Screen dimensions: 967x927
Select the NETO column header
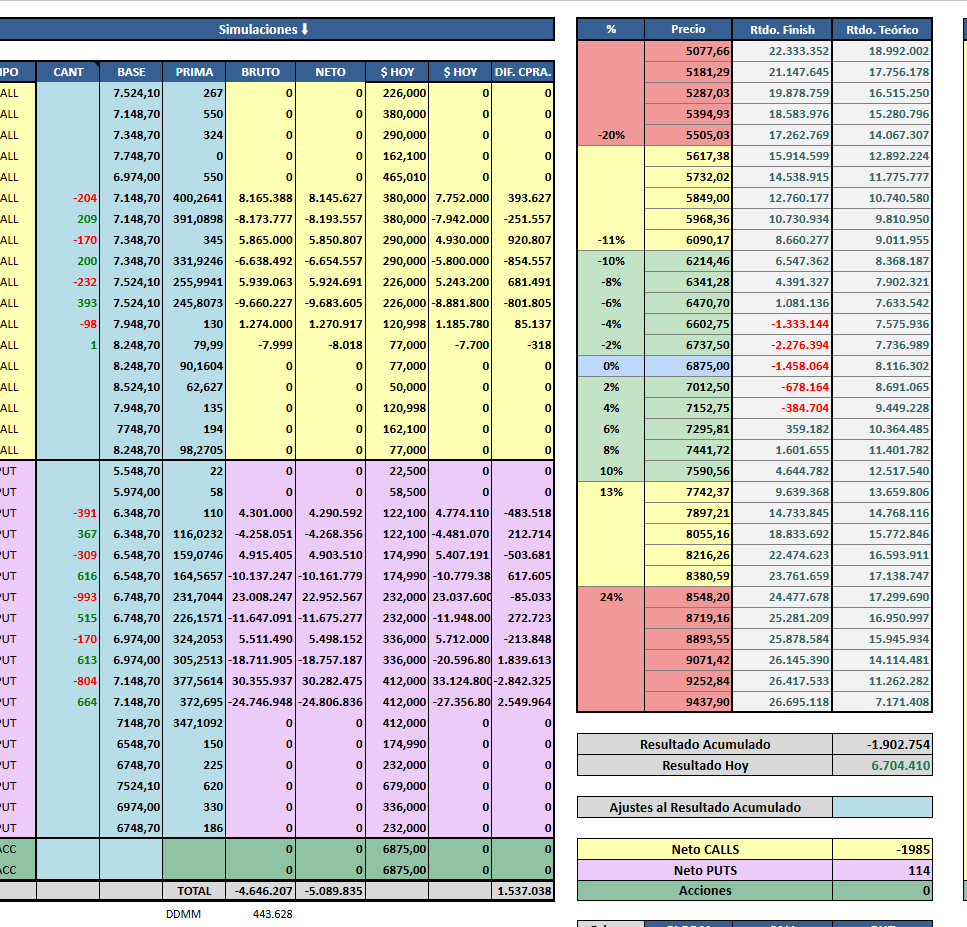click(x=331, y=72)
